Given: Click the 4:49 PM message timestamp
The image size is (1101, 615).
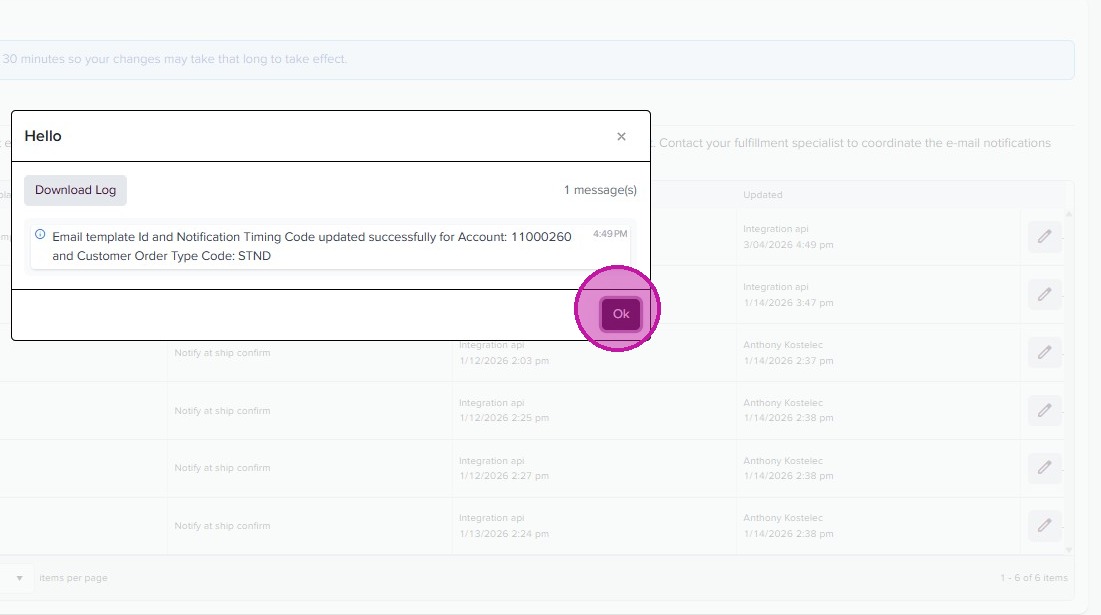Looking at the screenshot, I should [610, 234].
